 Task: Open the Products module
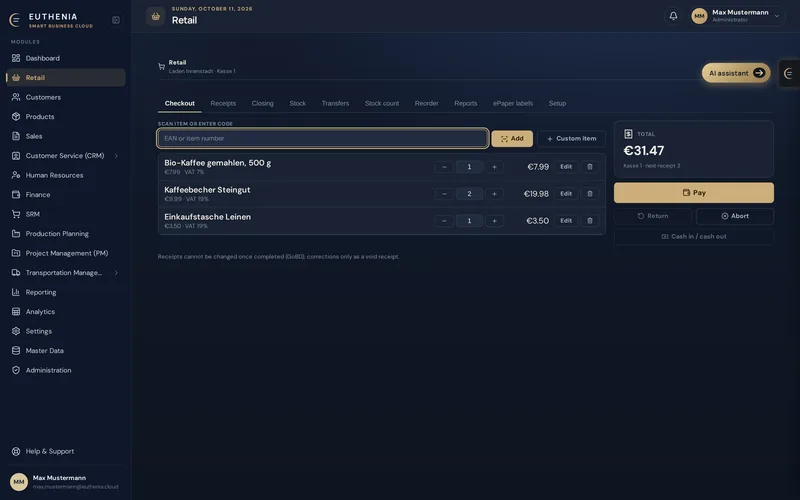[65, 116]
